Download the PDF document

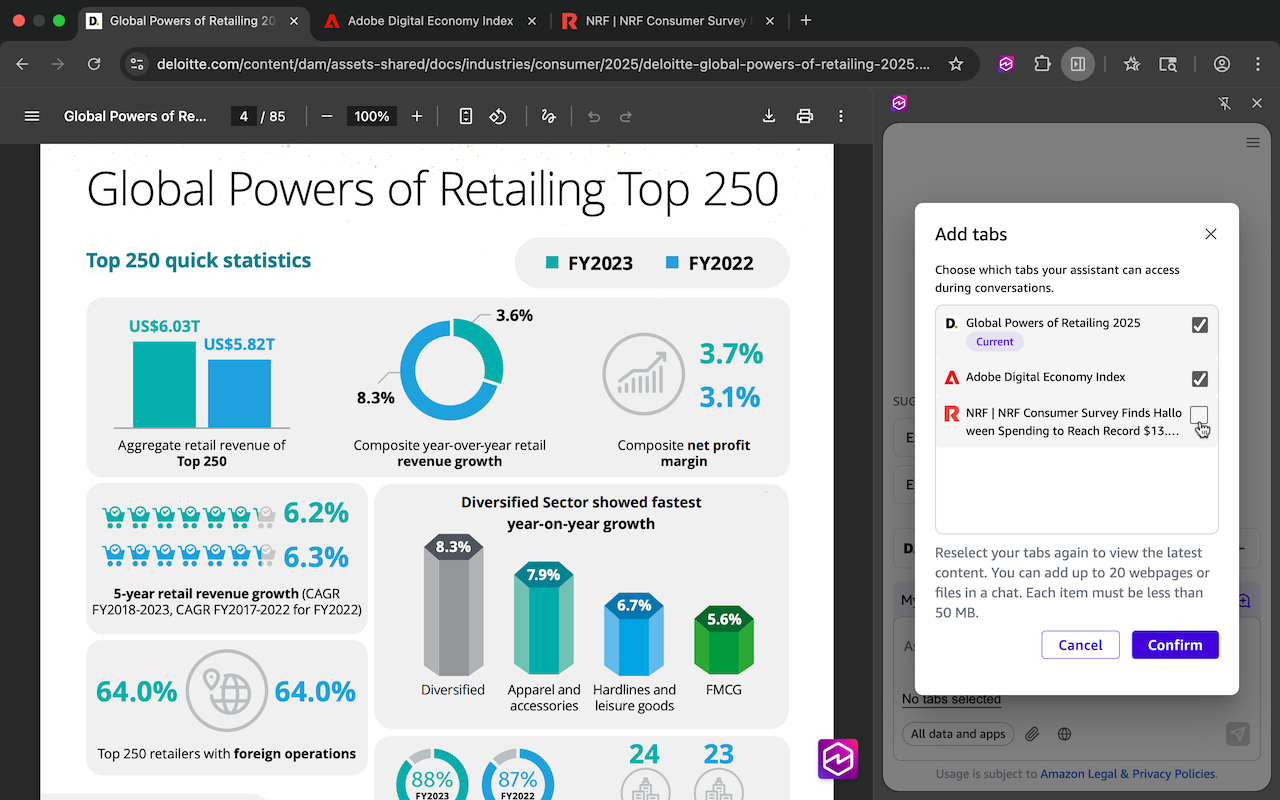[x=769, y=116]
